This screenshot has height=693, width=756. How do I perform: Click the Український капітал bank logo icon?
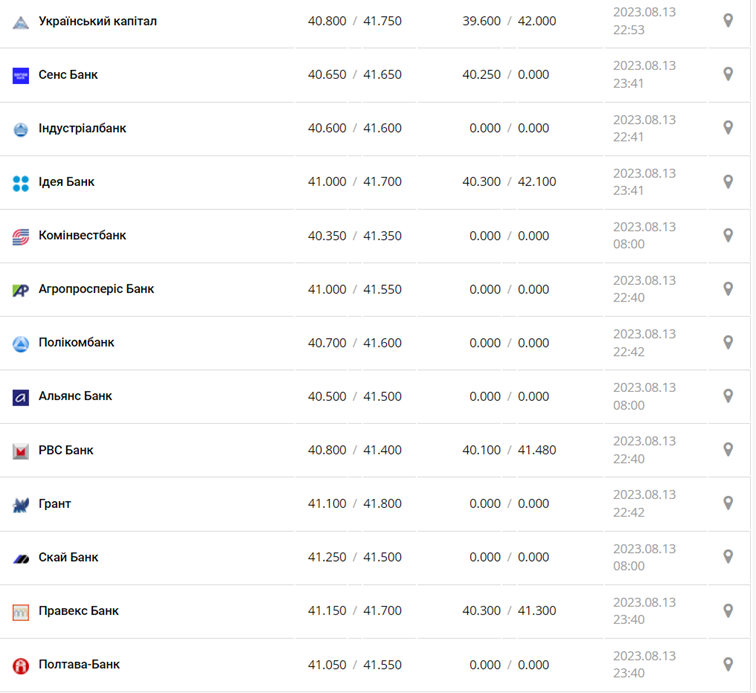(20, 21)
